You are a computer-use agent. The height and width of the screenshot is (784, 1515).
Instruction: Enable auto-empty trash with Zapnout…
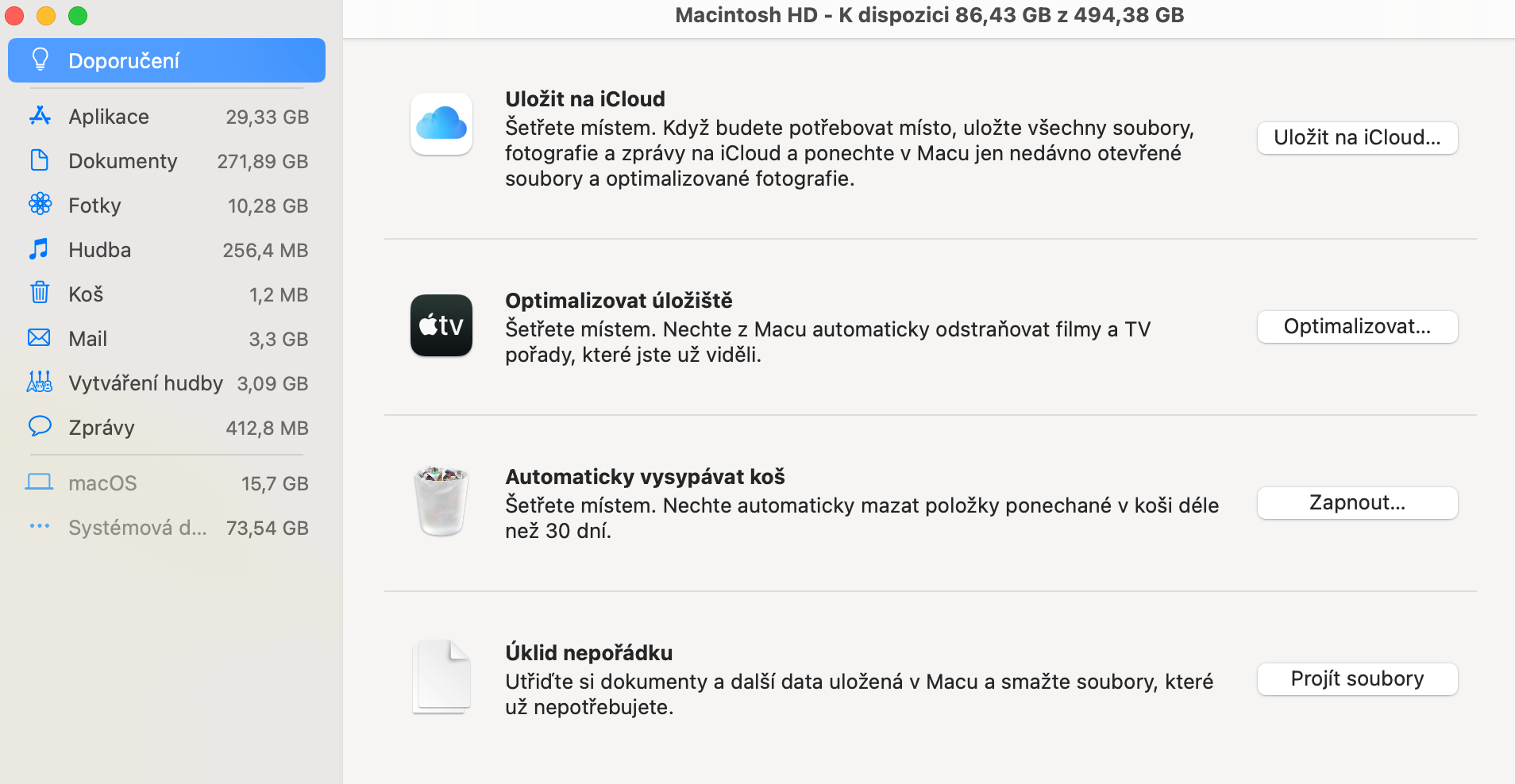pos(1356,503)
